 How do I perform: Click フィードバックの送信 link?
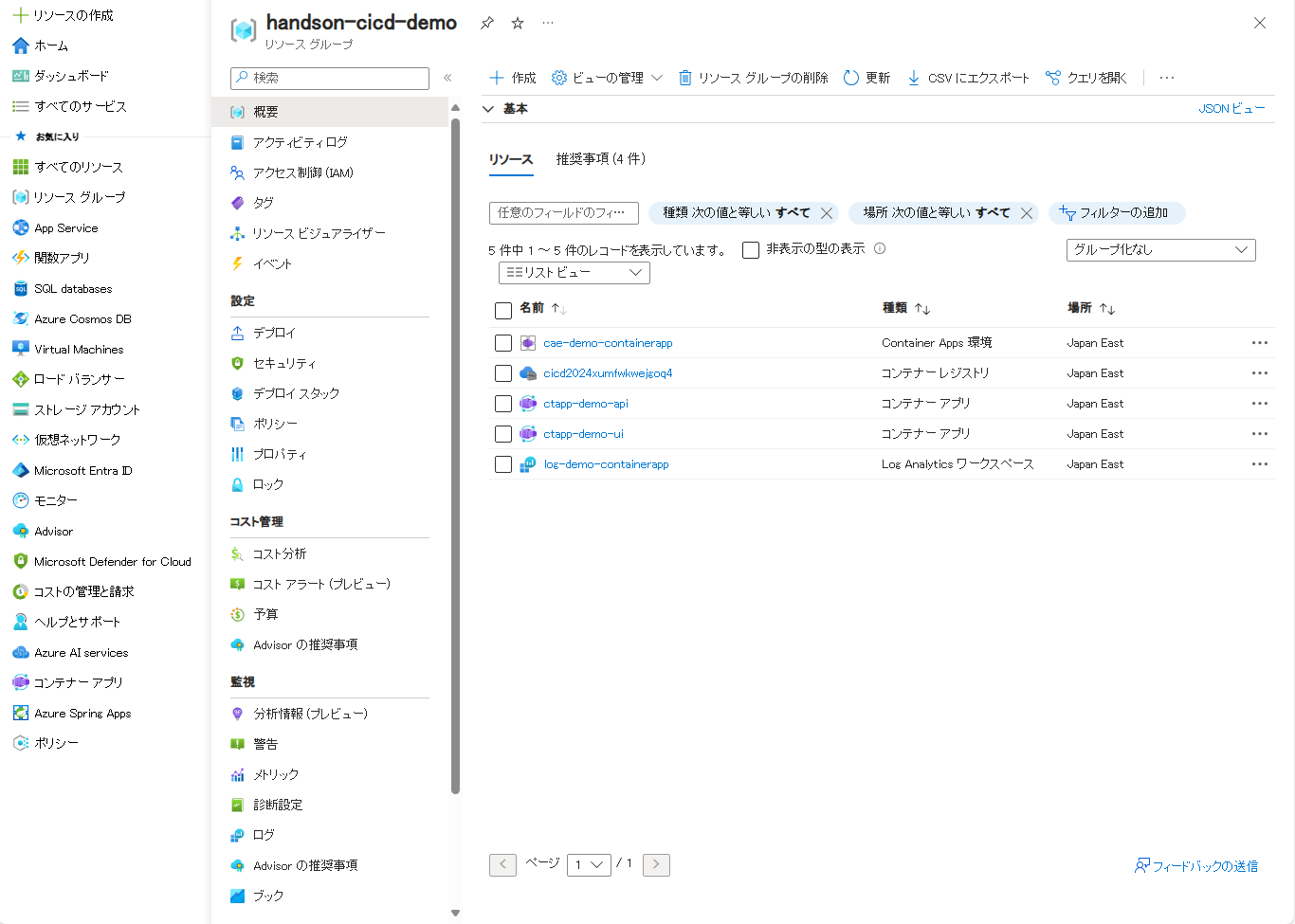1196,865
